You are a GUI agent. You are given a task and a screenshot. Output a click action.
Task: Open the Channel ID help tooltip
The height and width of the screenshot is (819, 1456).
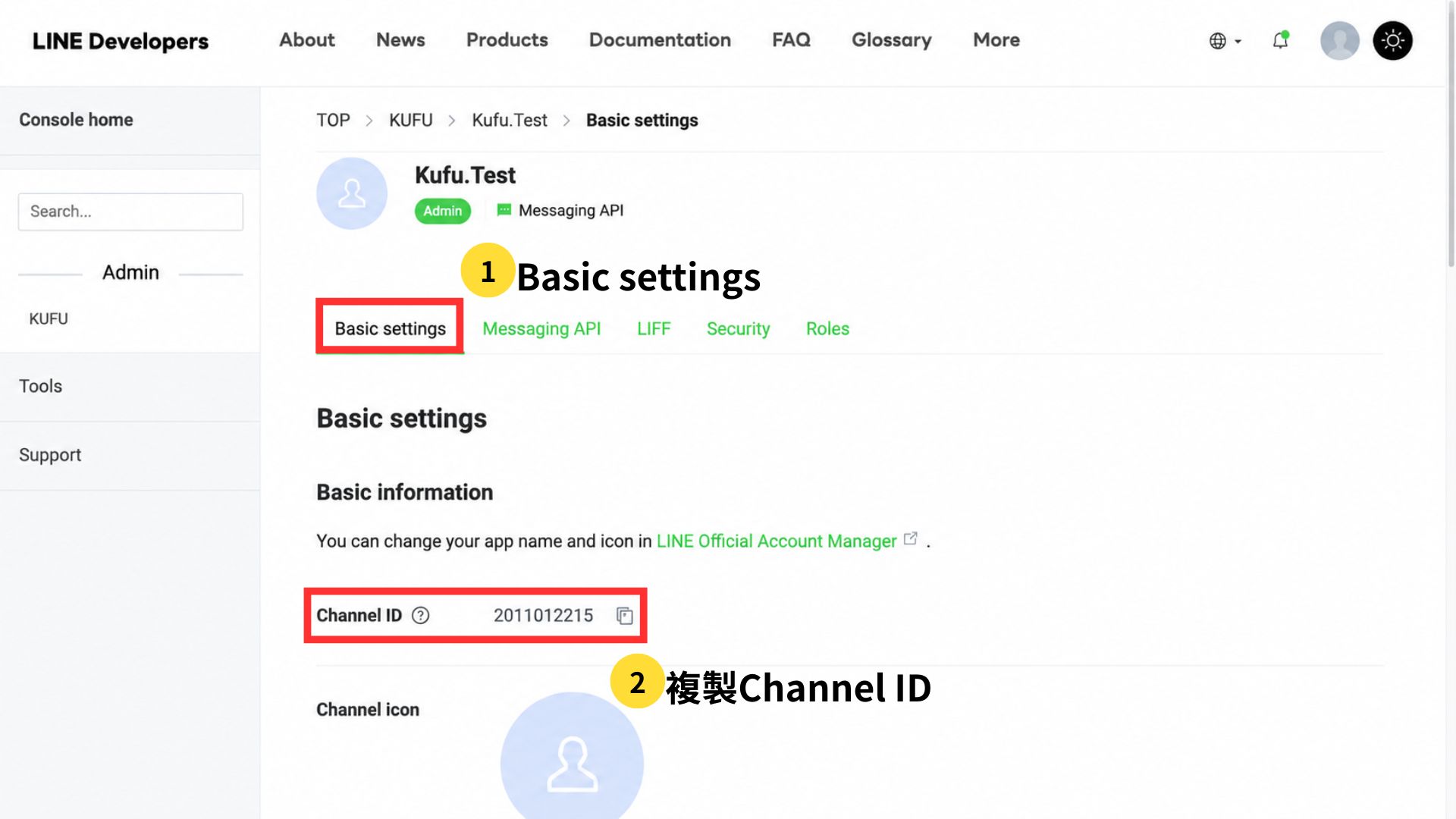[420, 615]
